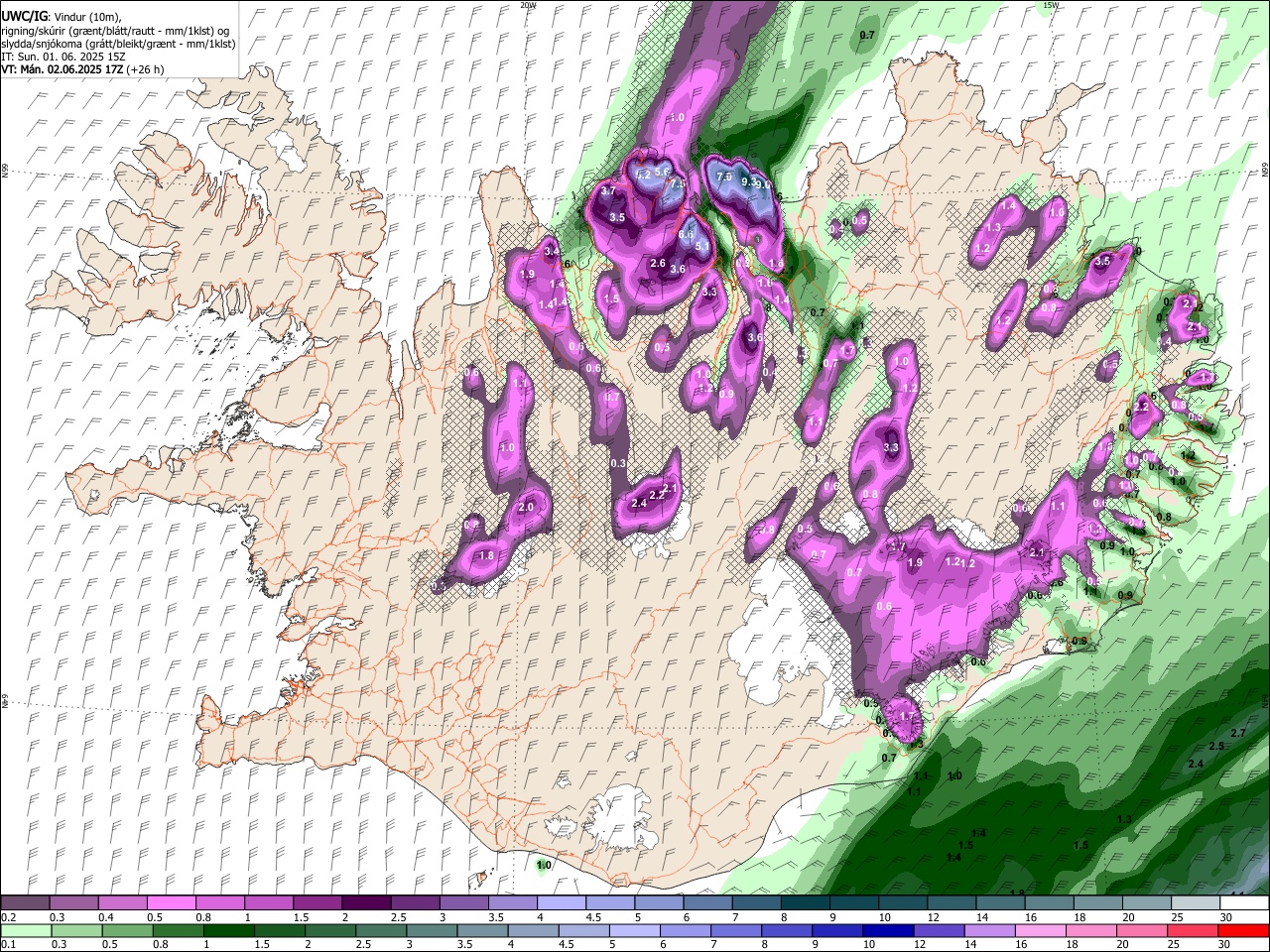The image size is (1270, 952).
Task: Click the '15W' longitude label
Action: tap(1052, 5)
